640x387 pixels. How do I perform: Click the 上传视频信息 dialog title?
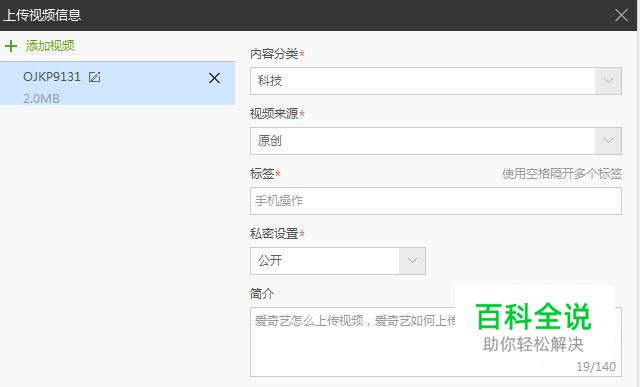tap(42, 15)
